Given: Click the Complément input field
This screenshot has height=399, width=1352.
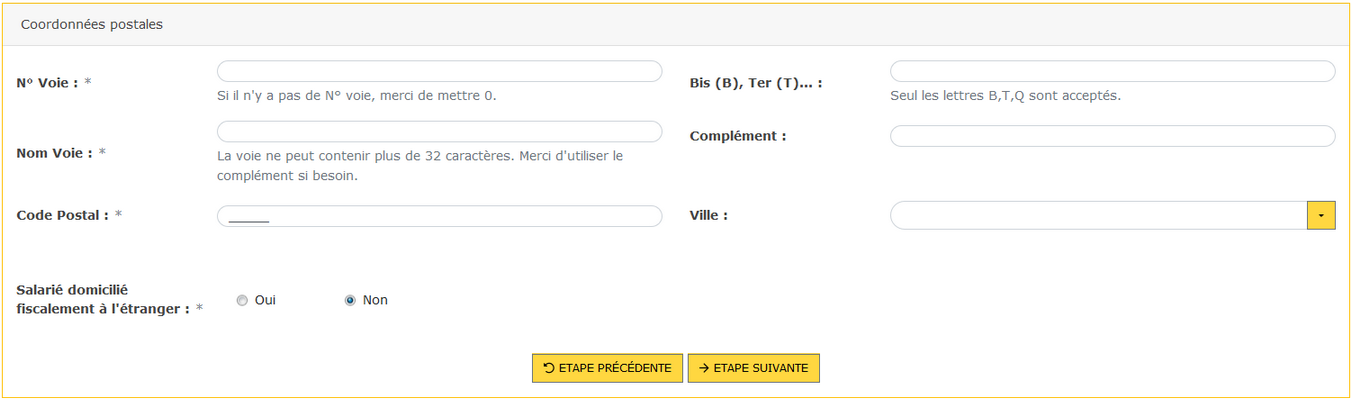Looking at the screenshot, I should click(1112, 136).
